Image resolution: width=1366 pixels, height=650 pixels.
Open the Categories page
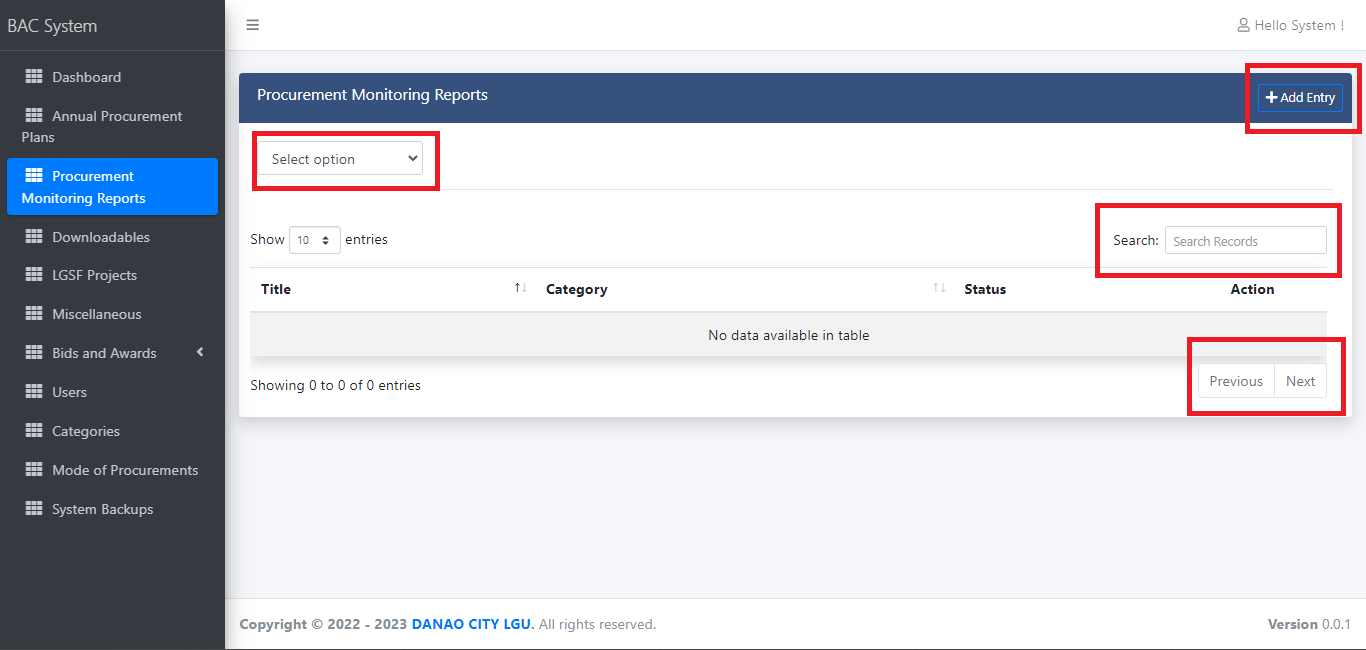pyautogui.click(x=112, y=431)
